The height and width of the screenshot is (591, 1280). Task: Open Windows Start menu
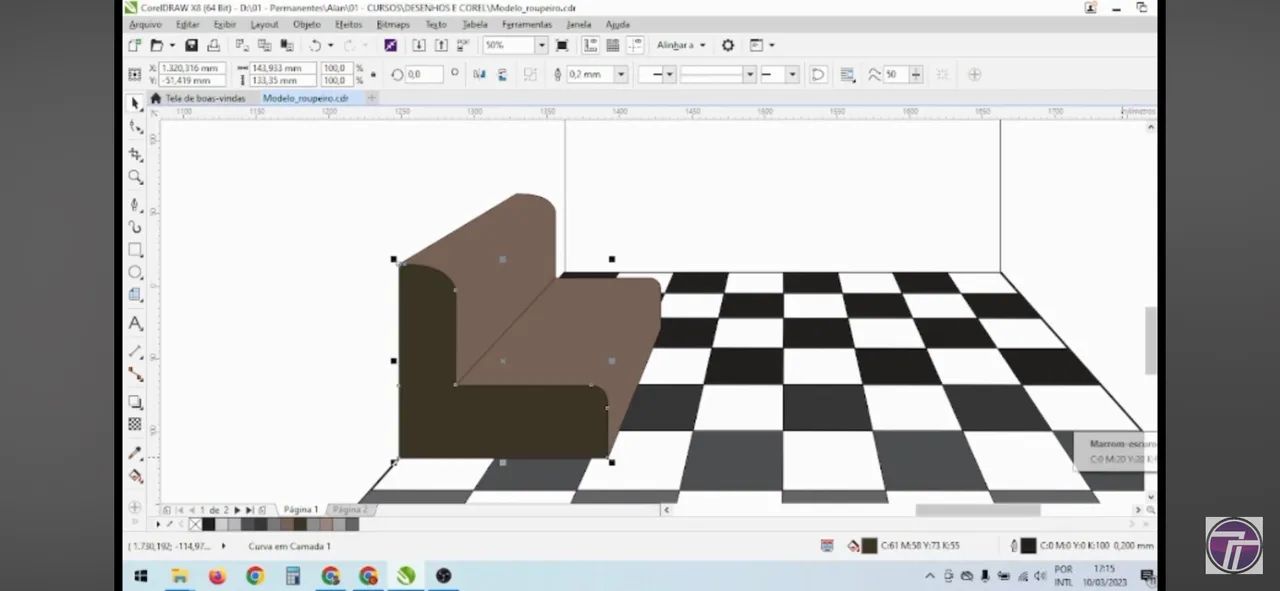coord(141,576)
